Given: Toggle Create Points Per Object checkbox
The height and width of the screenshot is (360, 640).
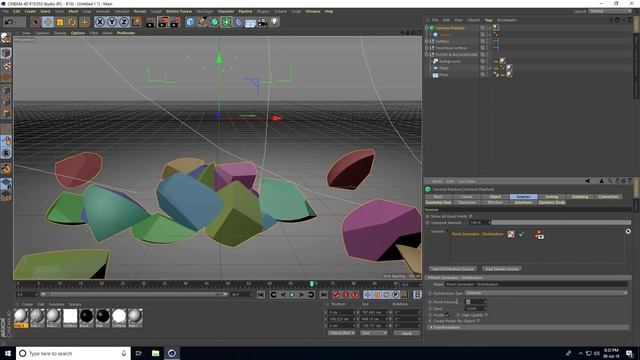Looking at the screenshot, I should point(478,321).
